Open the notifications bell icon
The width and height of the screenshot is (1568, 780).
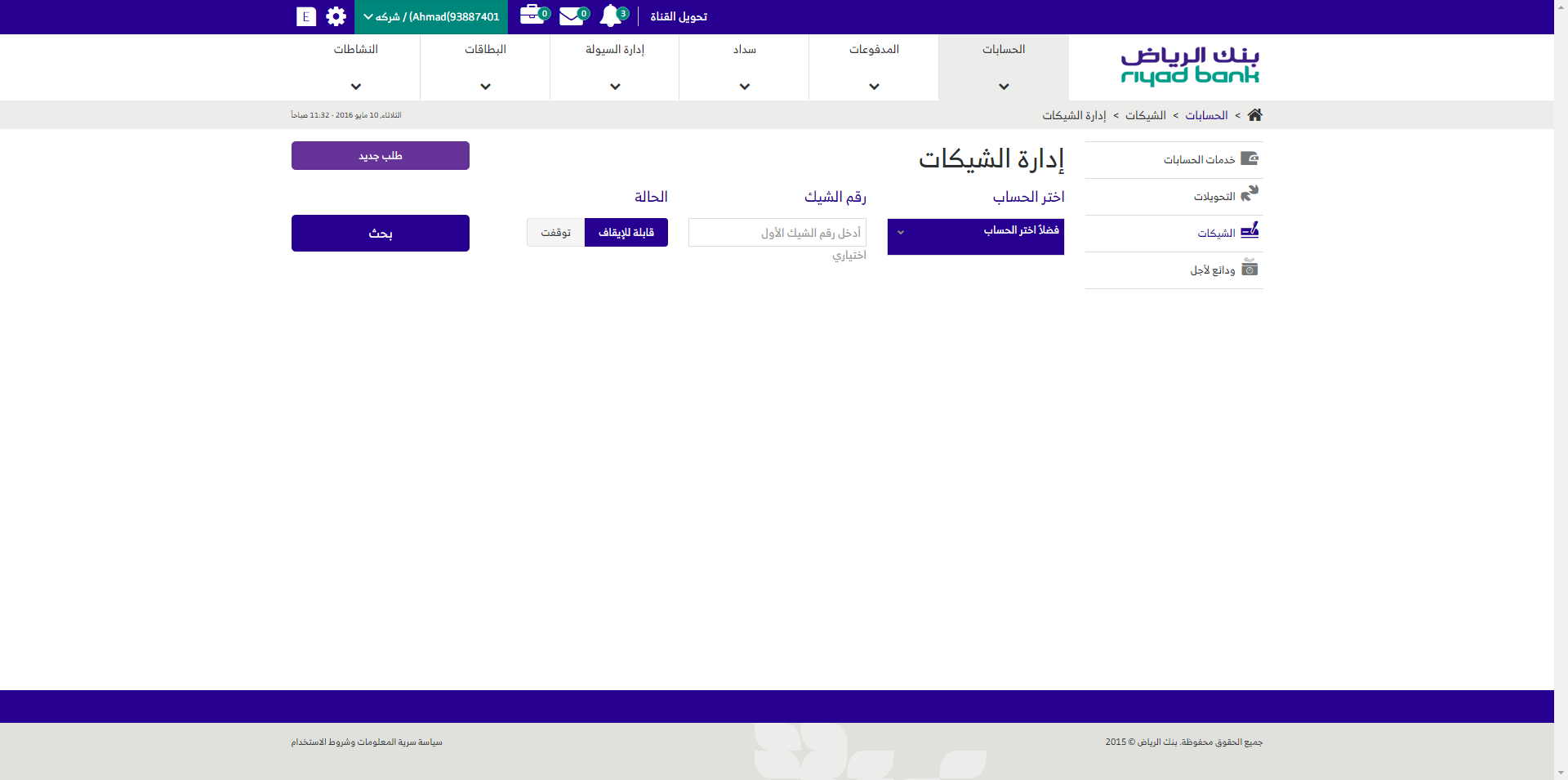pos(612,16)
